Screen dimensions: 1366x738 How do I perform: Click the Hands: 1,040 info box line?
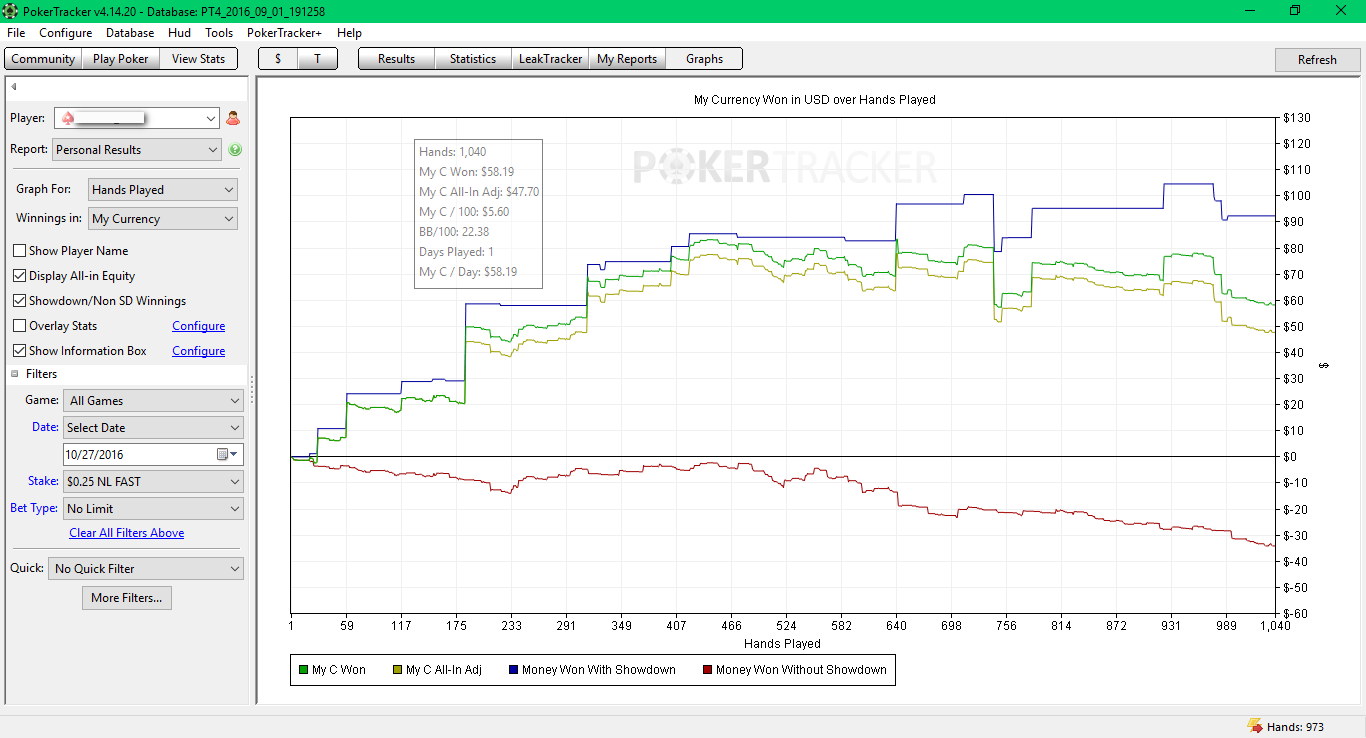pos(453,152)
